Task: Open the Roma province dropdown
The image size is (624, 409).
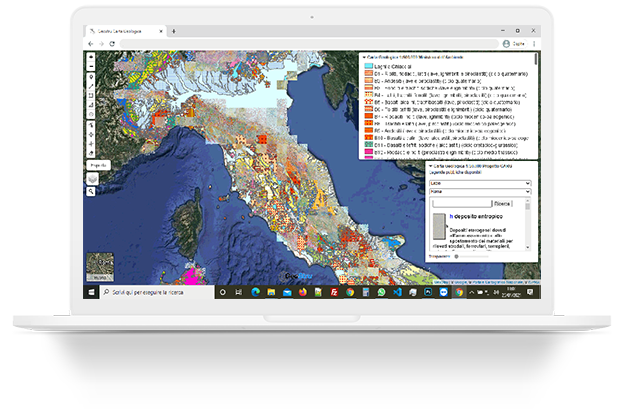Action: (x=481, y=194)
